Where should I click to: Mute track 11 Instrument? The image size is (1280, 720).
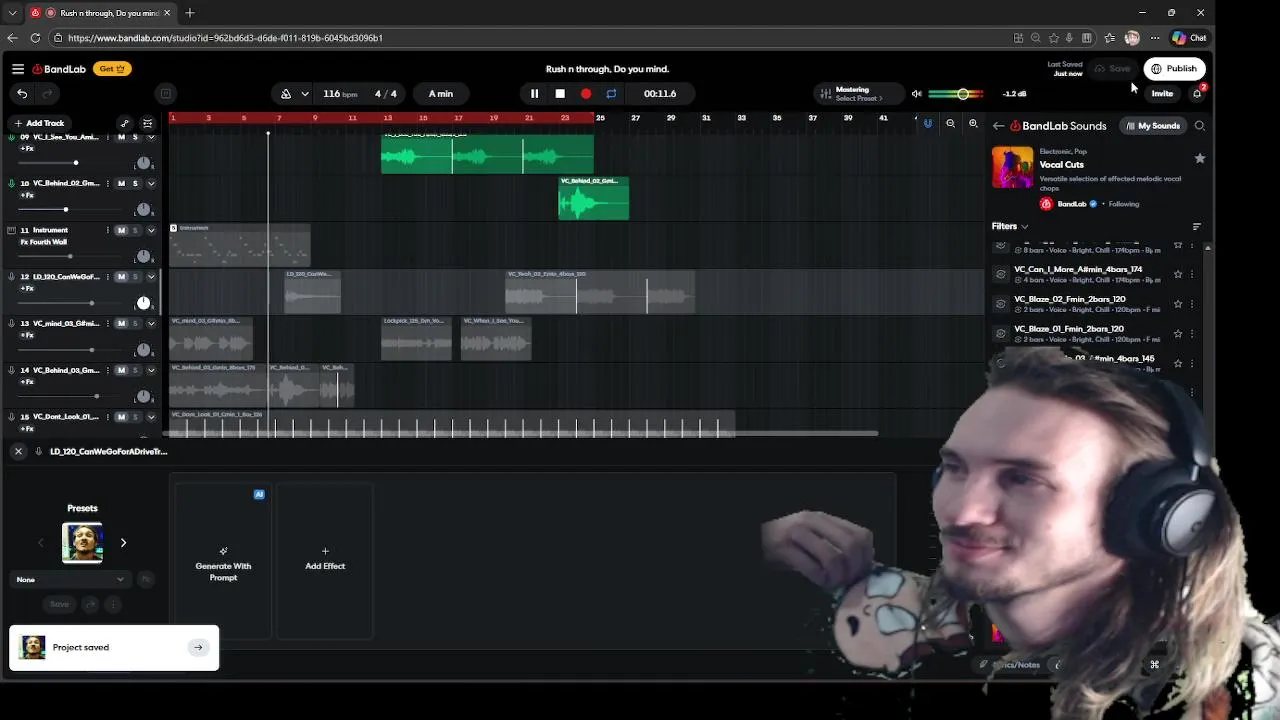pos(122,230)
